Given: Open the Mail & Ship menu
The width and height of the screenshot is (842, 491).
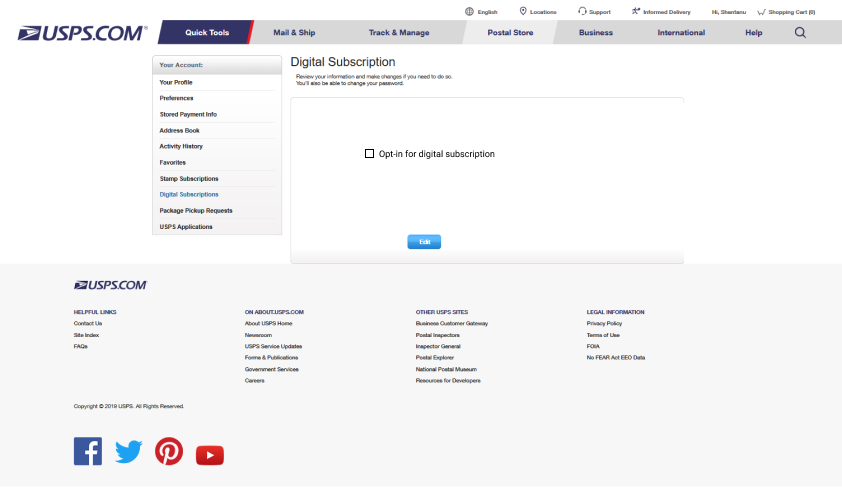Looking at the screenshot, I should [294, 32].
